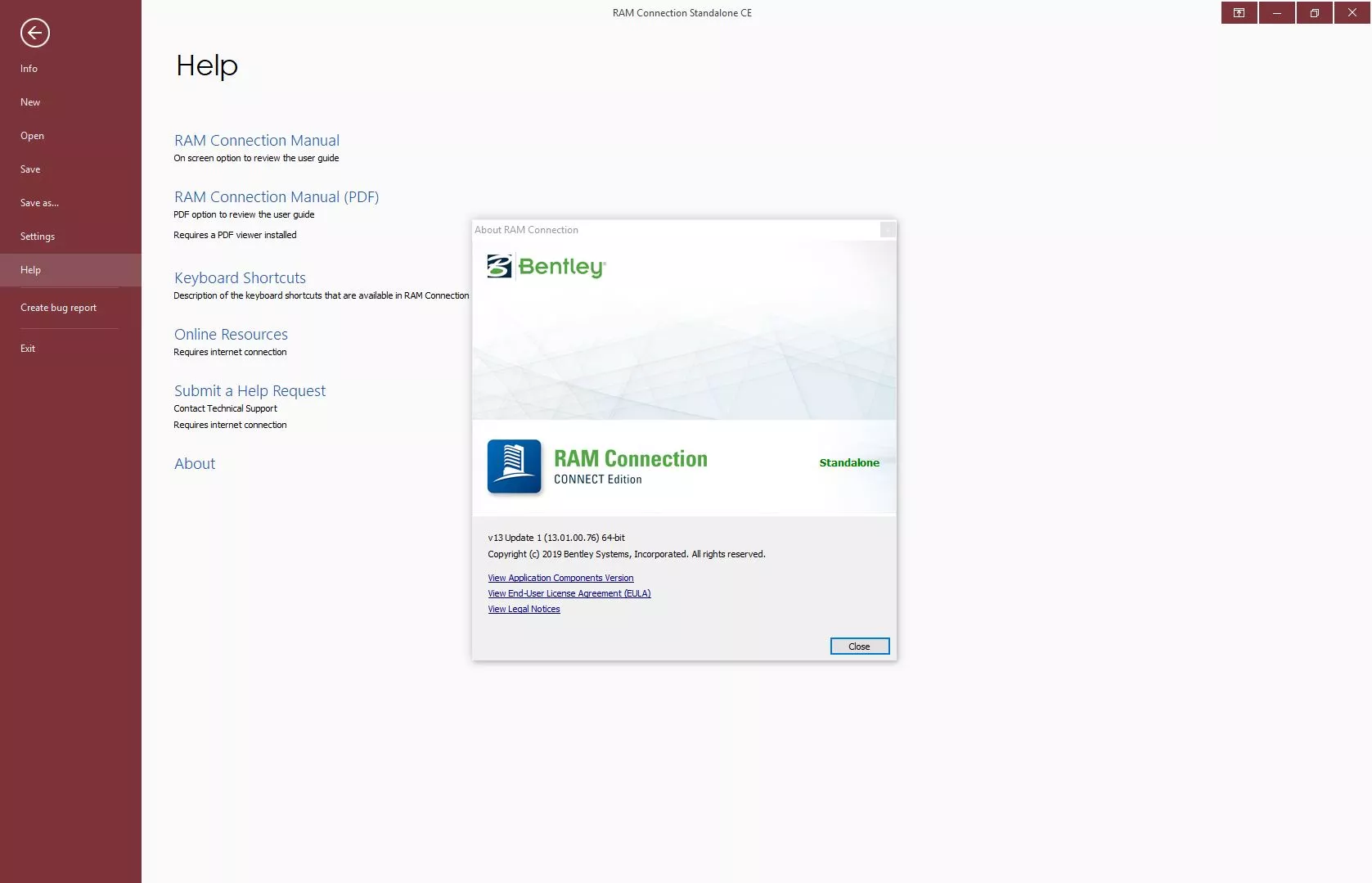The width and height of the screenshot is (1372, 883).
Task: Click the ribbon display options icon
Action: click(1239, 13)
